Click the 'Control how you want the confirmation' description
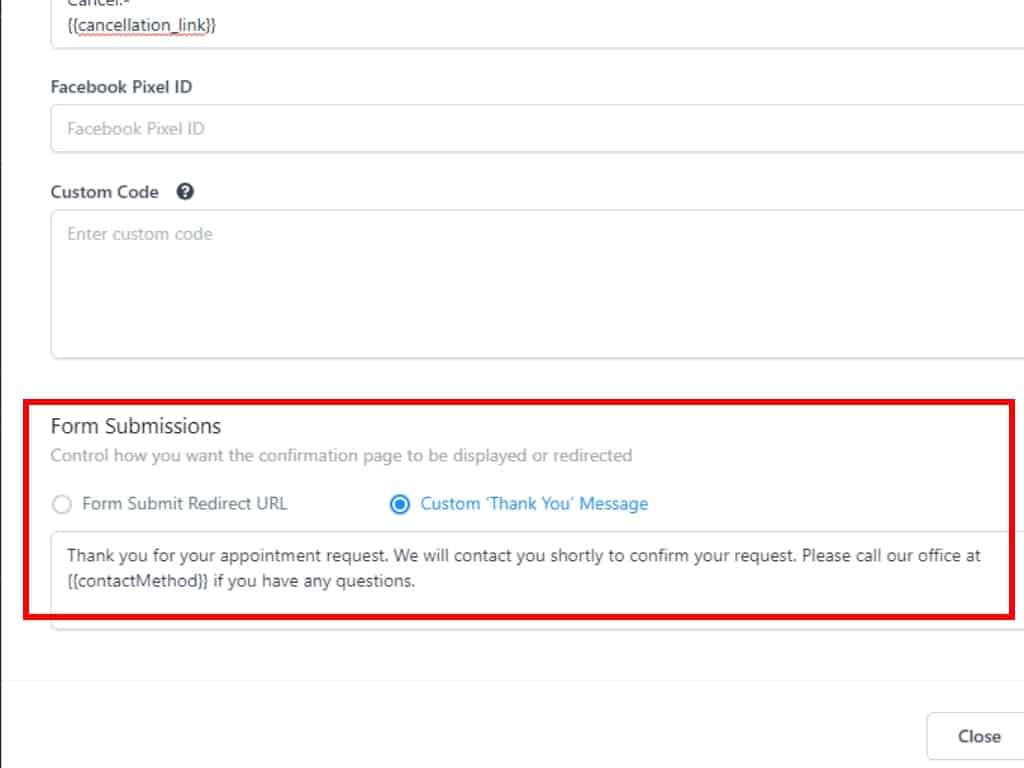Viewport: 1024px width, 768px height. pos(341,456)
